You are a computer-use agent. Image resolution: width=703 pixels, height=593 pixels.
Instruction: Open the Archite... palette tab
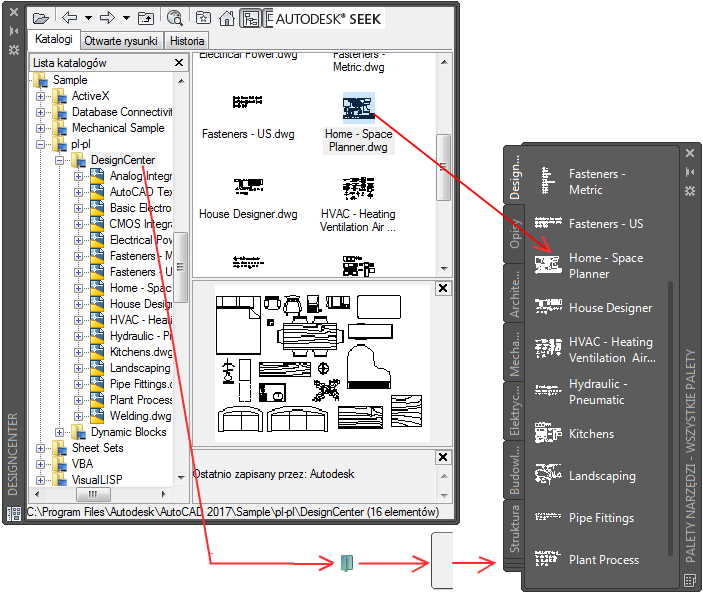click(515, 294)
